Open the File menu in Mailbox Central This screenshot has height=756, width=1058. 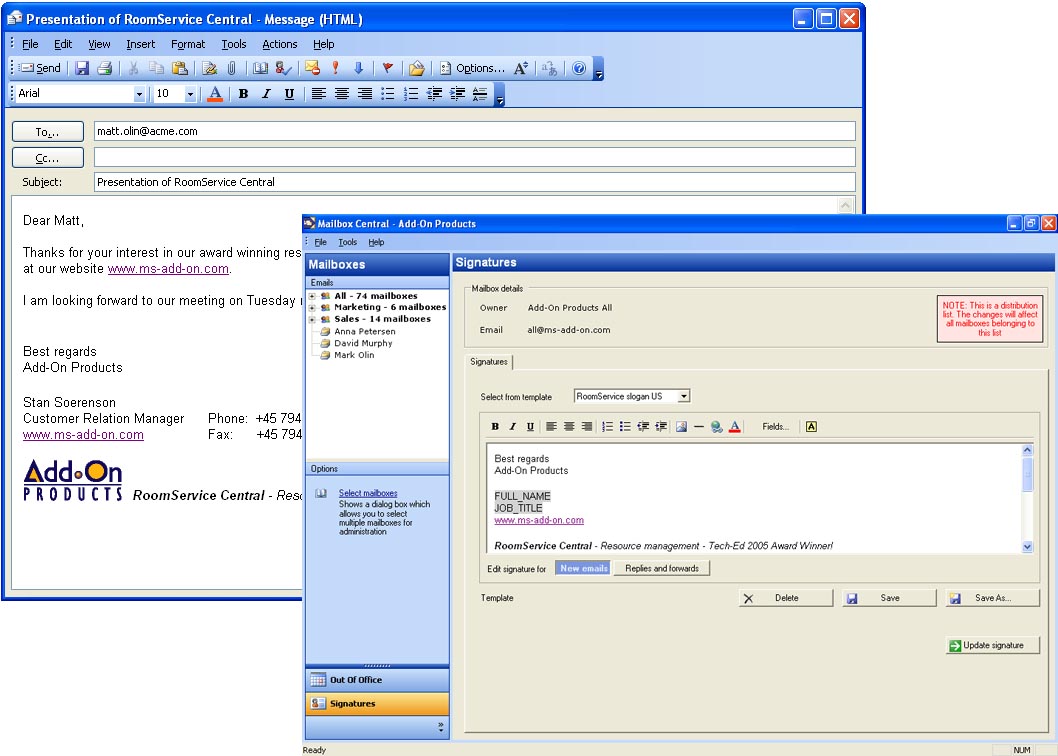pyautogui.click(x=321, y=242)
